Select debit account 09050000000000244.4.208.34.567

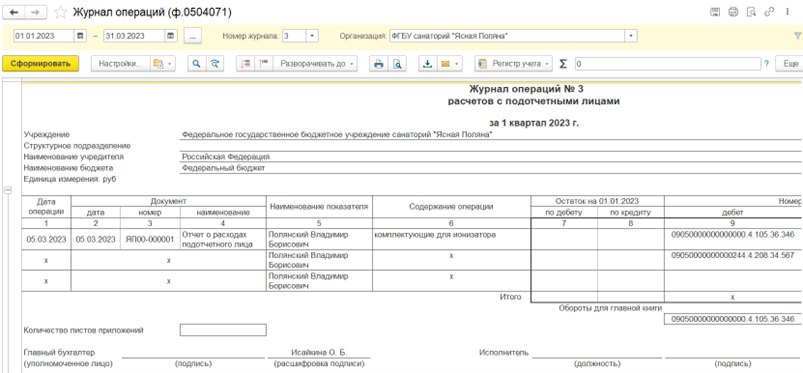[x=733, y=255]
